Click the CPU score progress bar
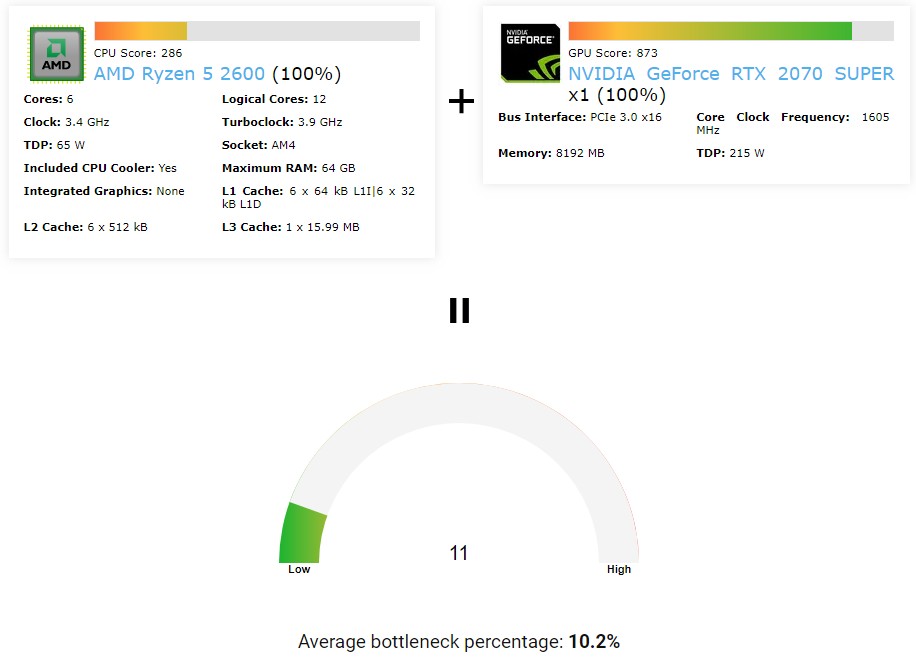 click(x=257, y=31)
